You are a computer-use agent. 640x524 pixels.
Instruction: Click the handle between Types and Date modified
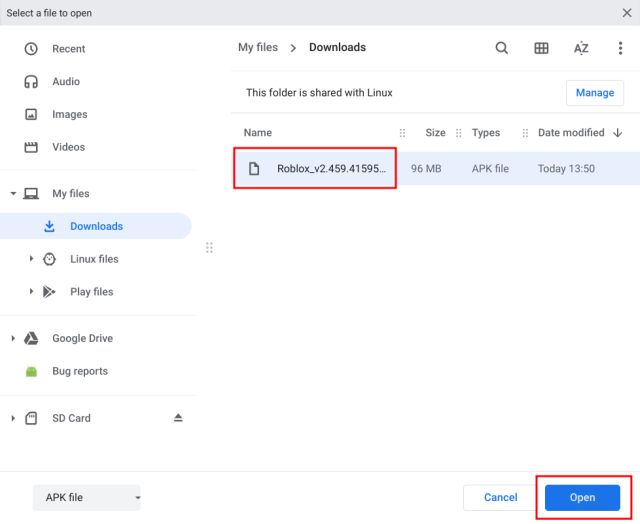(525, 133)
